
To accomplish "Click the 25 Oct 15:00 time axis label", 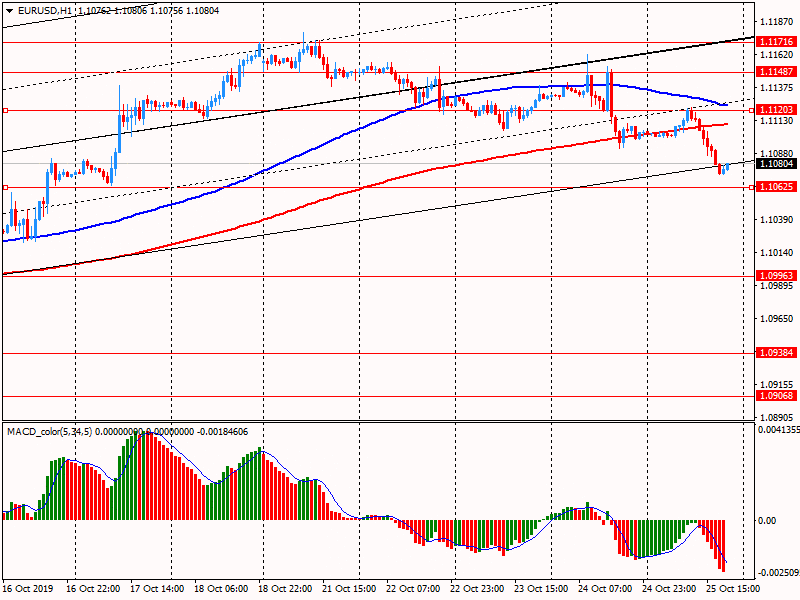I will [x=733, y=589].
